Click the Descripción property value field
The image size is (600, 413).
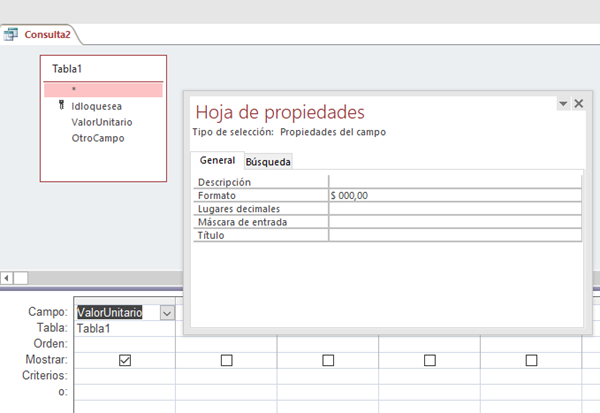pos(454,182)
